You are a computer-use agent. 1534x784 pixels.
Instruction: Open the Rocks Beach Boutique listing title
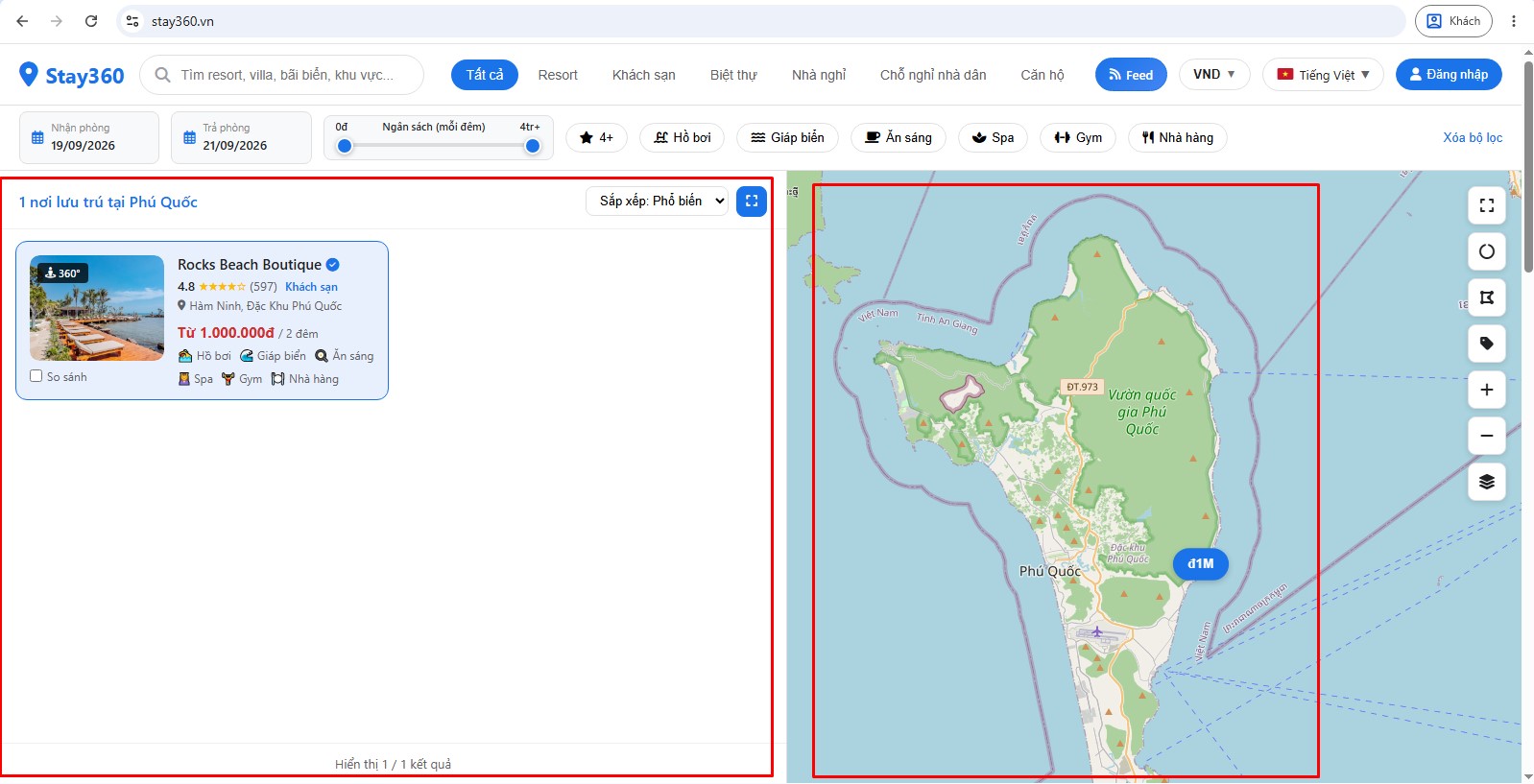click(250, 265)
